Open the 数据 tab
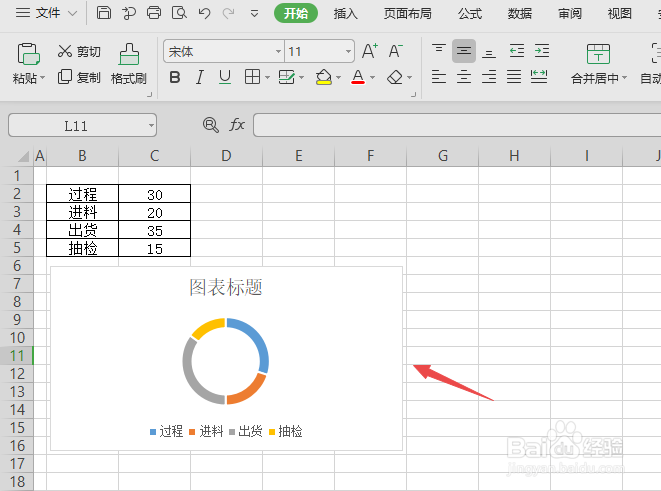661x491 pixels. point(520,13)
